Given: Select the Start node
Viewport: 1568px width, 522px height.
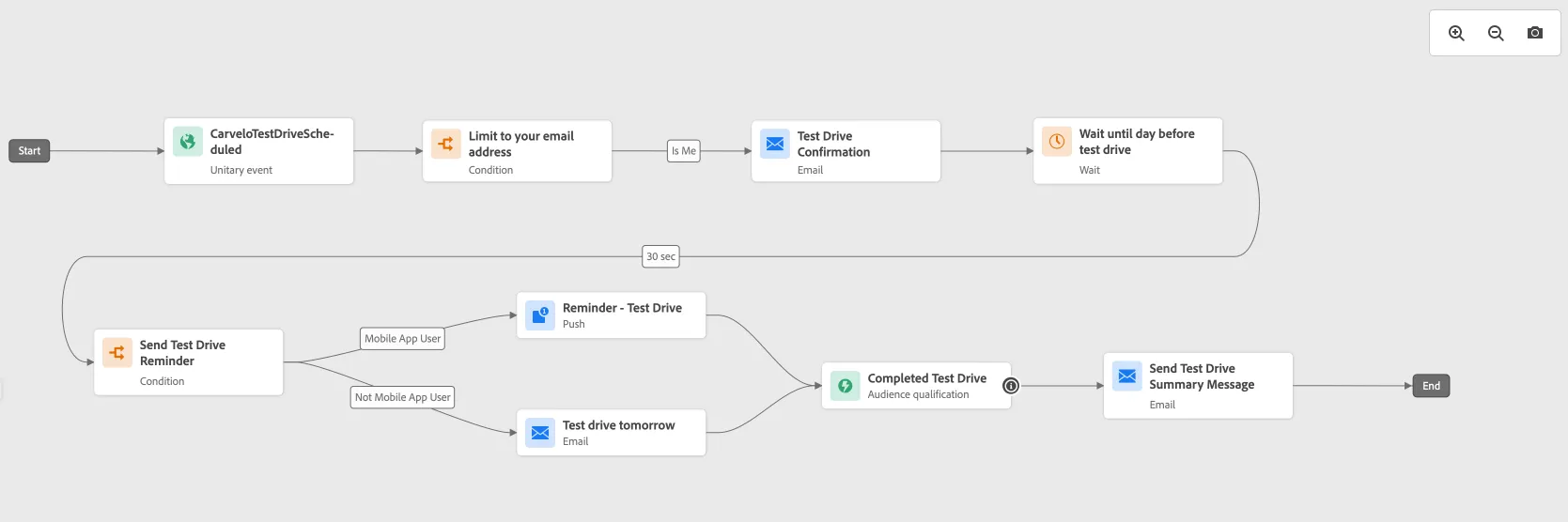Looking at the screenshot, I should (29, 150).
